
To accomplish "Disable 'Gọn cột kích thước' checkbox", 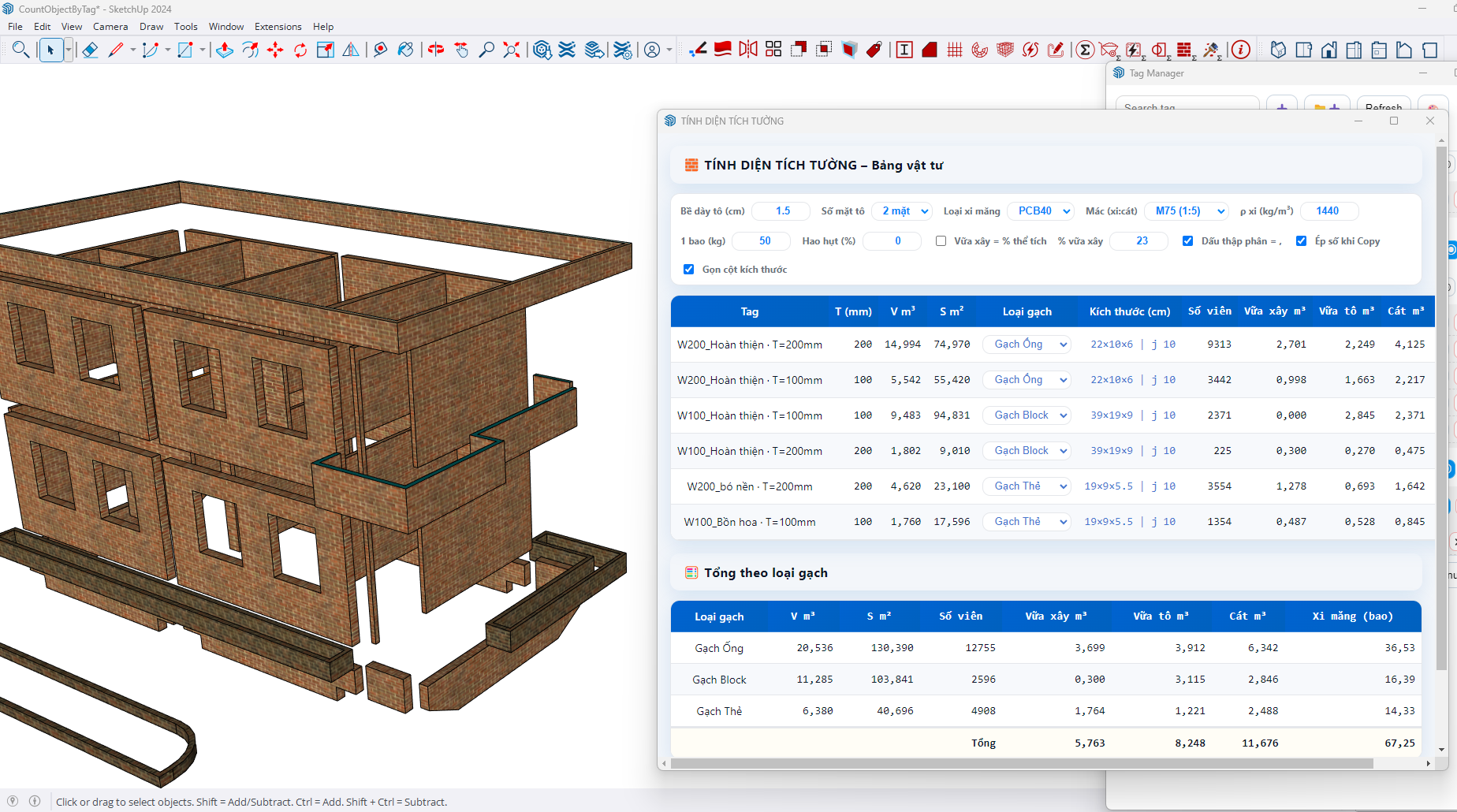I will (x=688, y=270).
